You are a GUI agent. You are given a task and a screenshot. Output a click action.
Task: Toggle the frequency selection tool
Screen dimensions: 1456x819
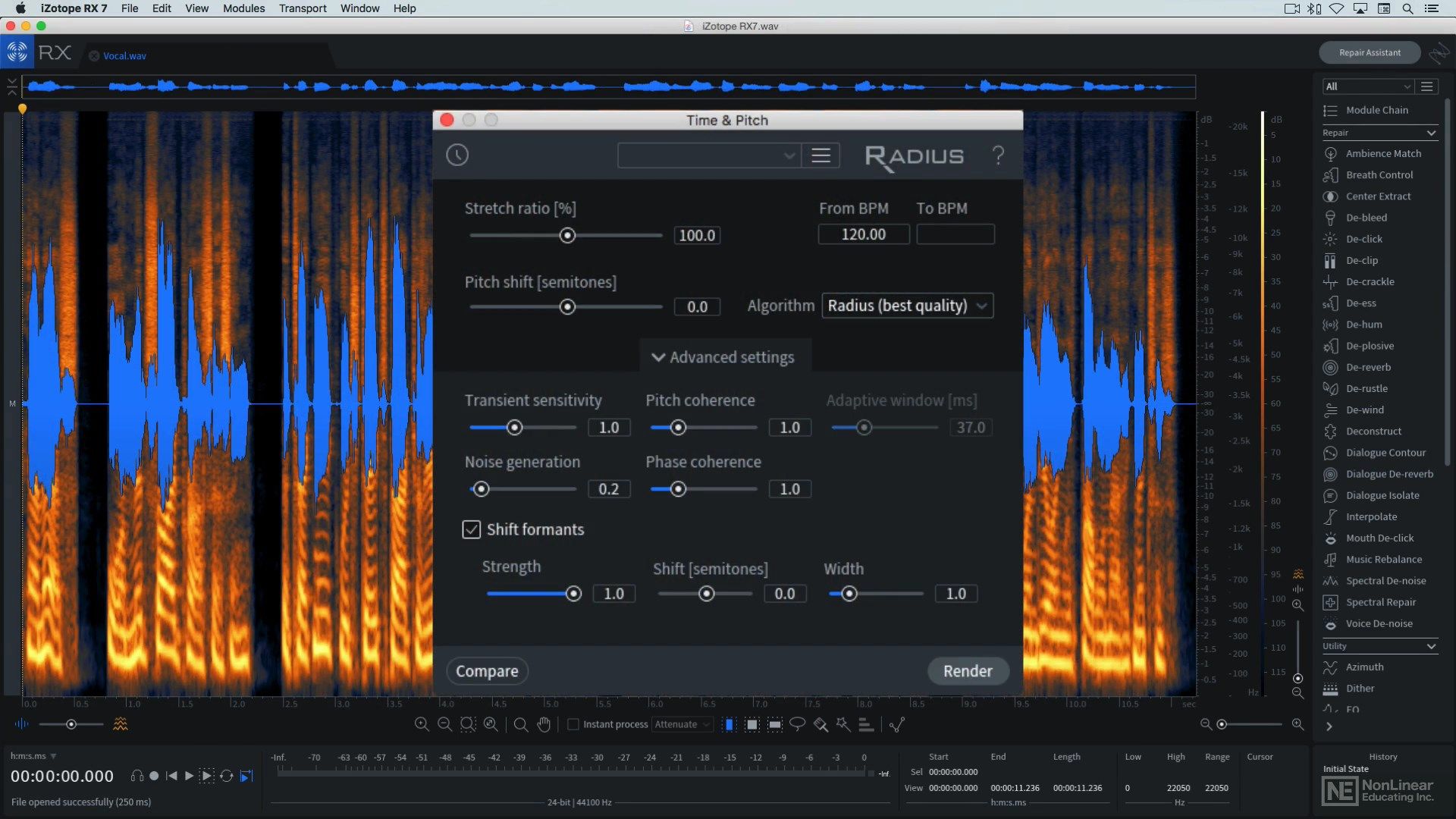coord(774,724)
